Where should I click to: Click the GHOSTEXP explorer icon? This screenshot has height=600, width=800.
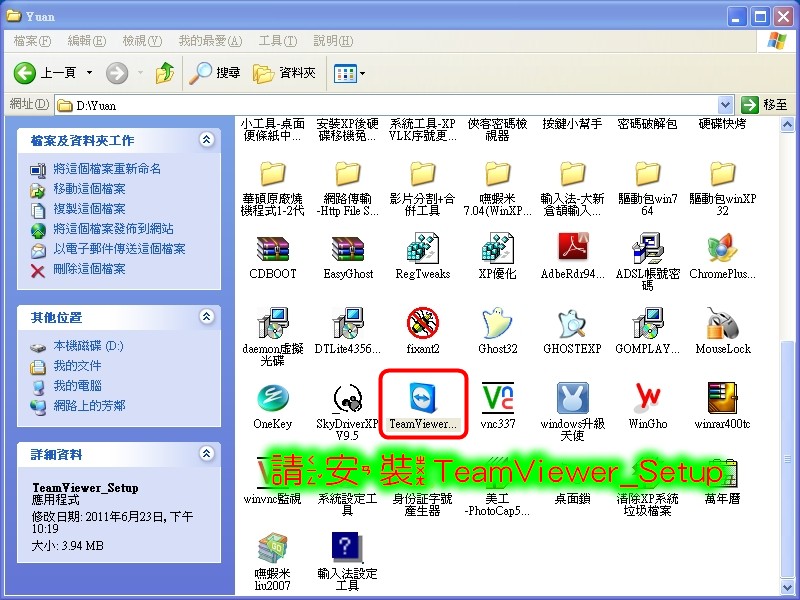572,323
